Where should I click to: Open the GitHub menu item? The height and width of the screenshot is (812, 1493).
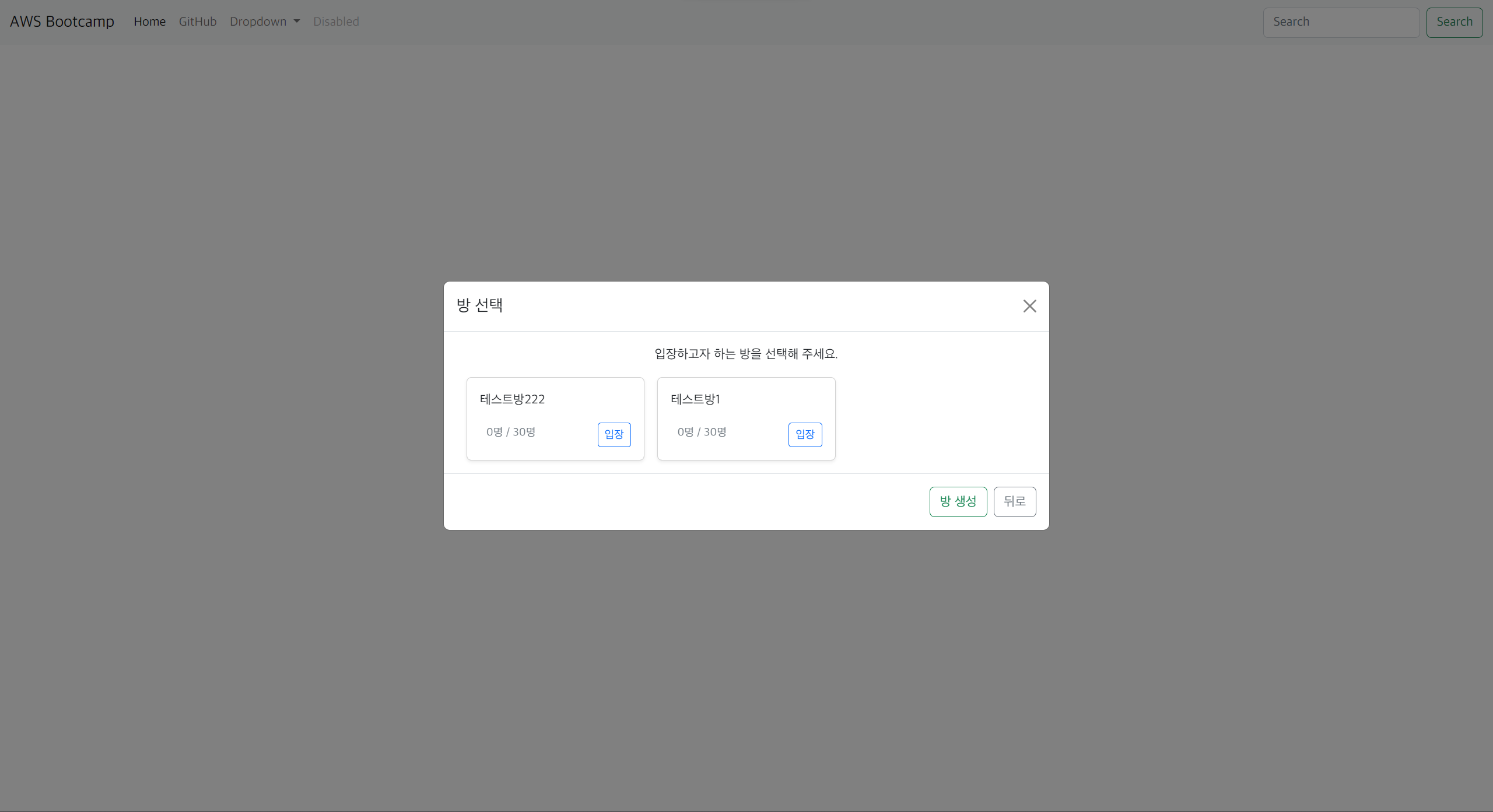coord(197,21)
